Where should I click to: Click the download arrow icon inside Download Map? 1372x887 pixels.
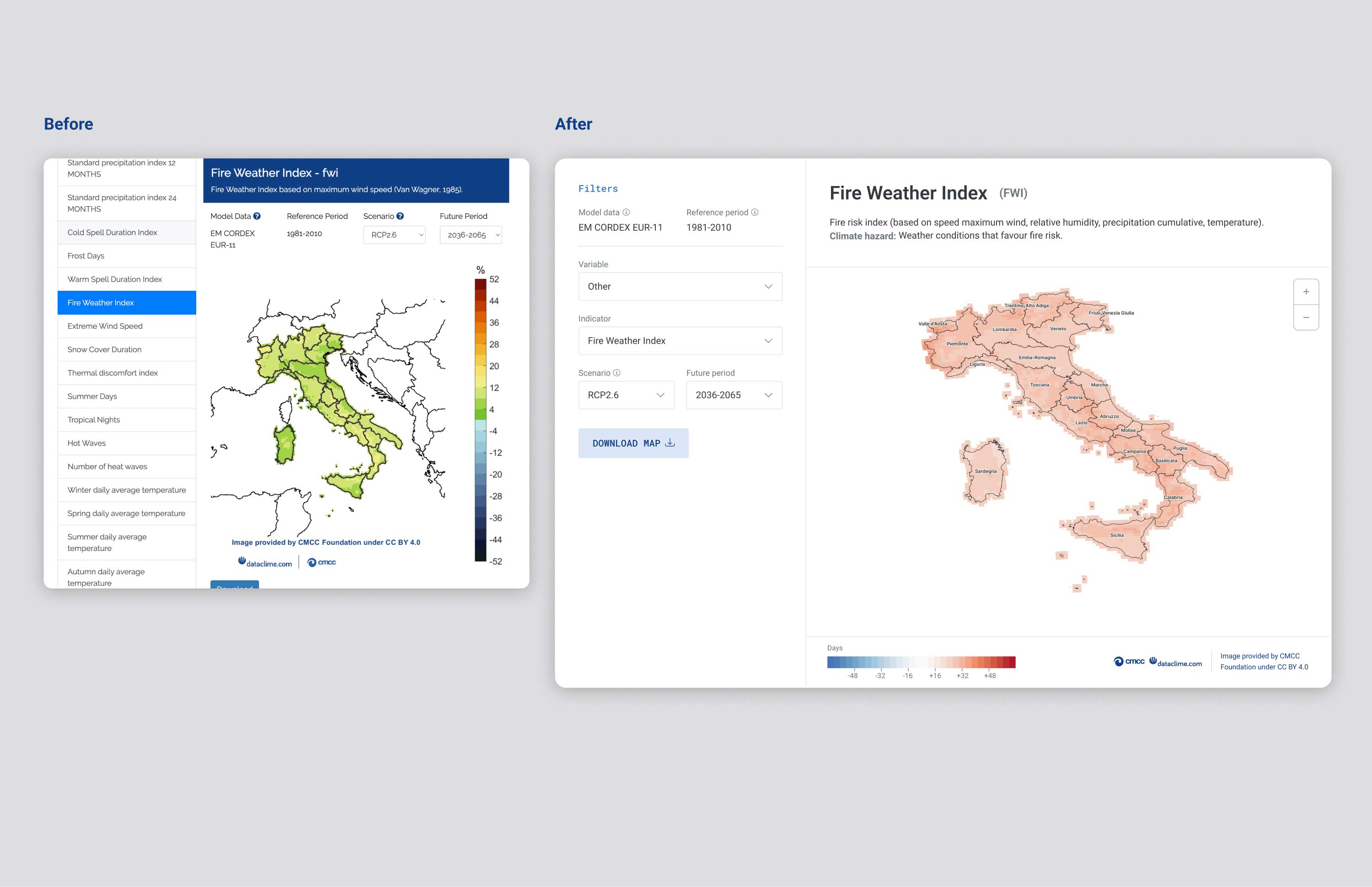[670, 443]
